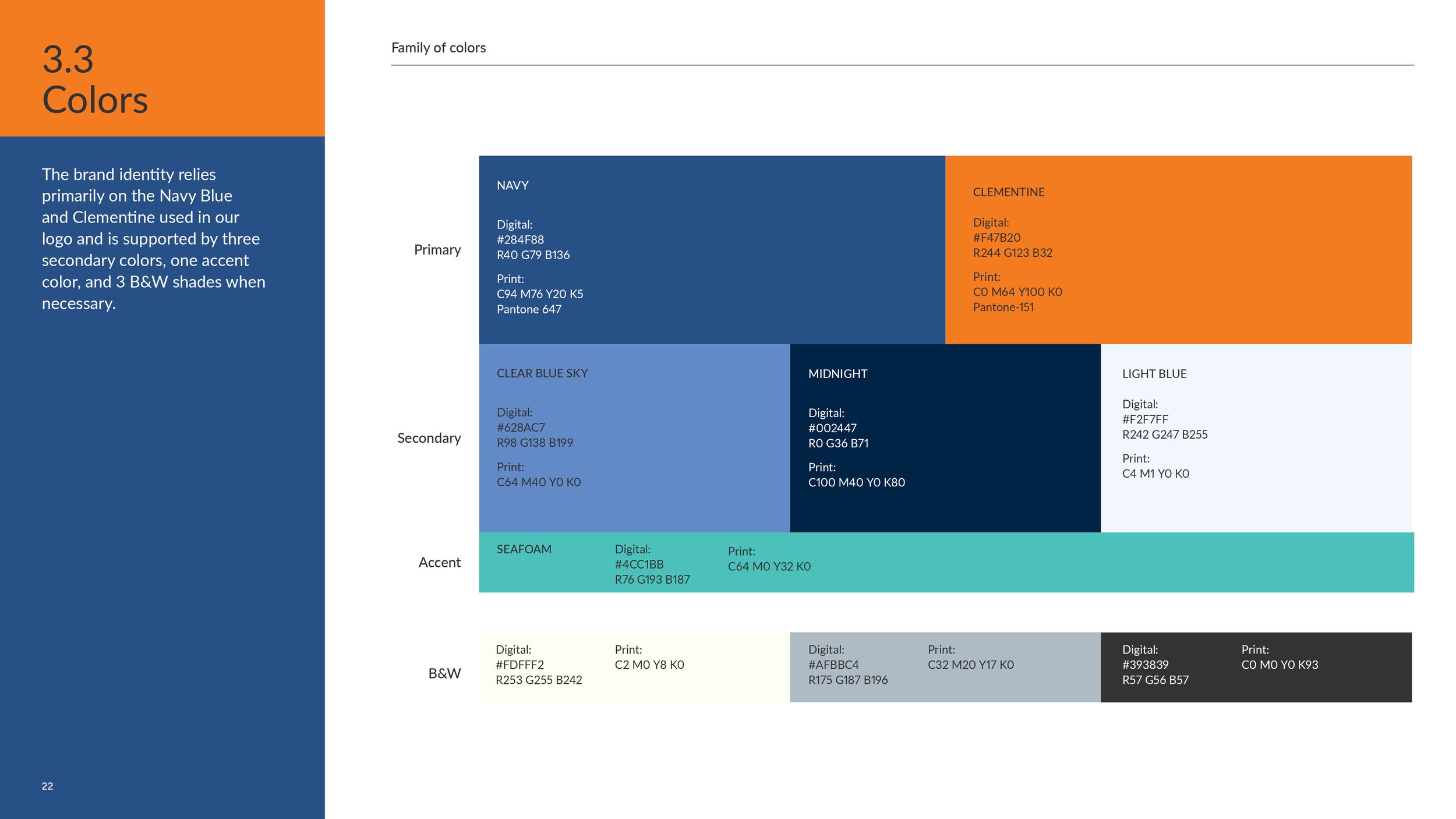Screen dimensions: 1456x819
Task: Click the 'C32 M20 Y17 K0' value
Action: tap(970, 665)
